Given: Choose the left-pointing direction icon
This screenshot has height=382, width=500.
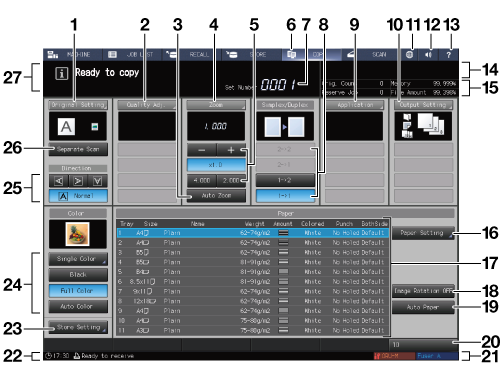Looking at the screenshot, I should tap(59, 181).
